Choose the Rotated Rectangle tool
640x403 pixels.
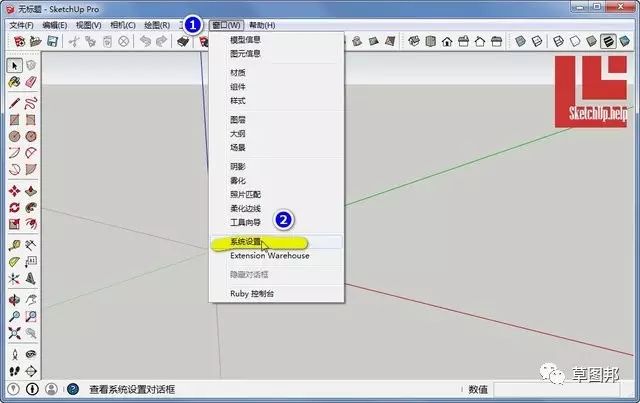pyautogui.click(x=31, y=120)
